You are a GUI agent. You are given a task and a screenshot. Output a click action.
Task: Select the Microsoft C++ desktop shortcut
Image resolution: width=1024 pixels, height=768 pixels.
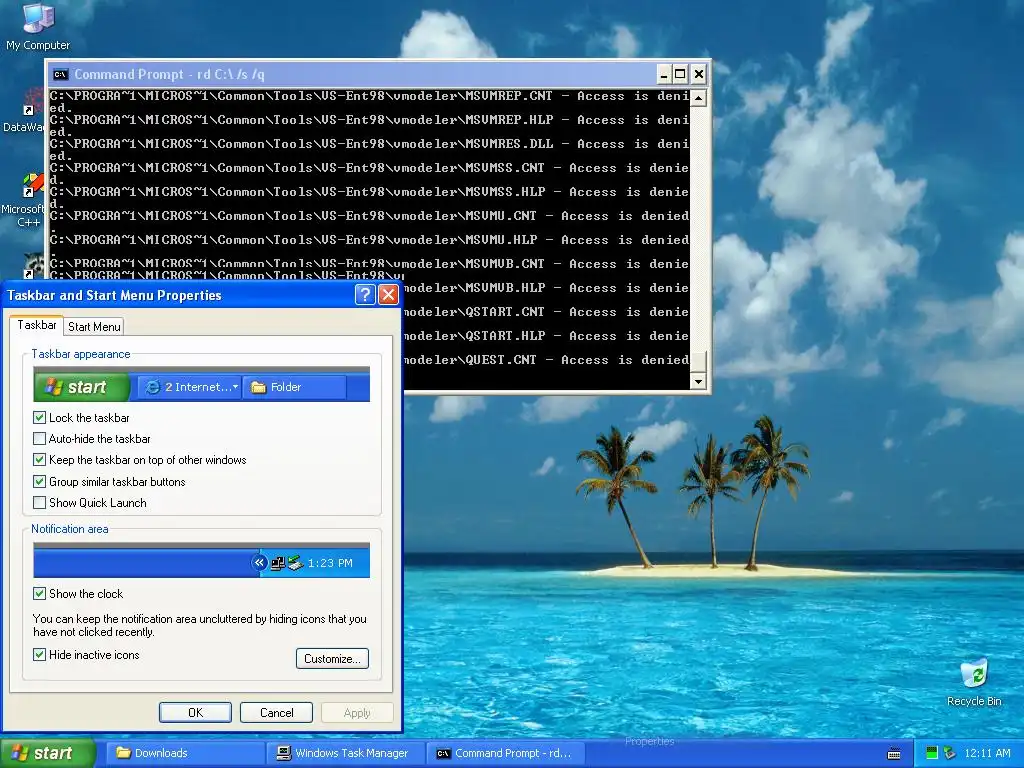[24, 201]
